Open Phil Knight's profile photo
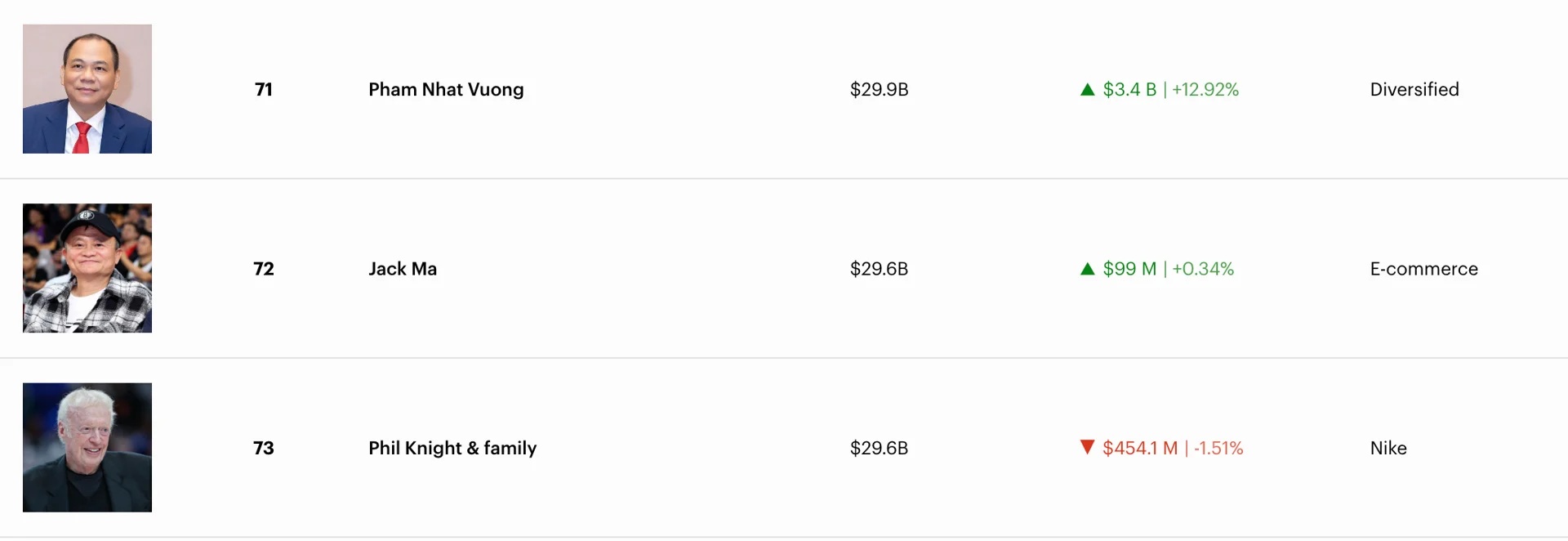Screen dimensions: 1568x541 [87, 447]
